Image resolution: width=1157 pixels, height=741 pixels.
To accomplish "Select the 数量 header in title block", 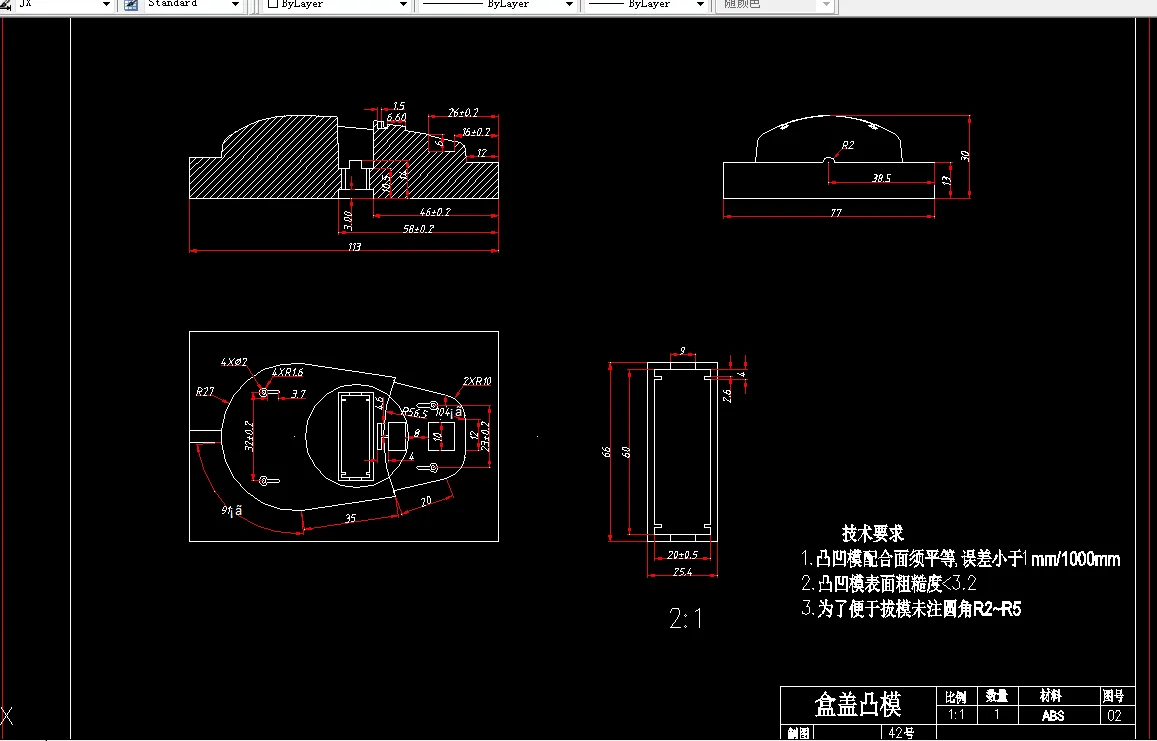I will (x=997, y=696).
